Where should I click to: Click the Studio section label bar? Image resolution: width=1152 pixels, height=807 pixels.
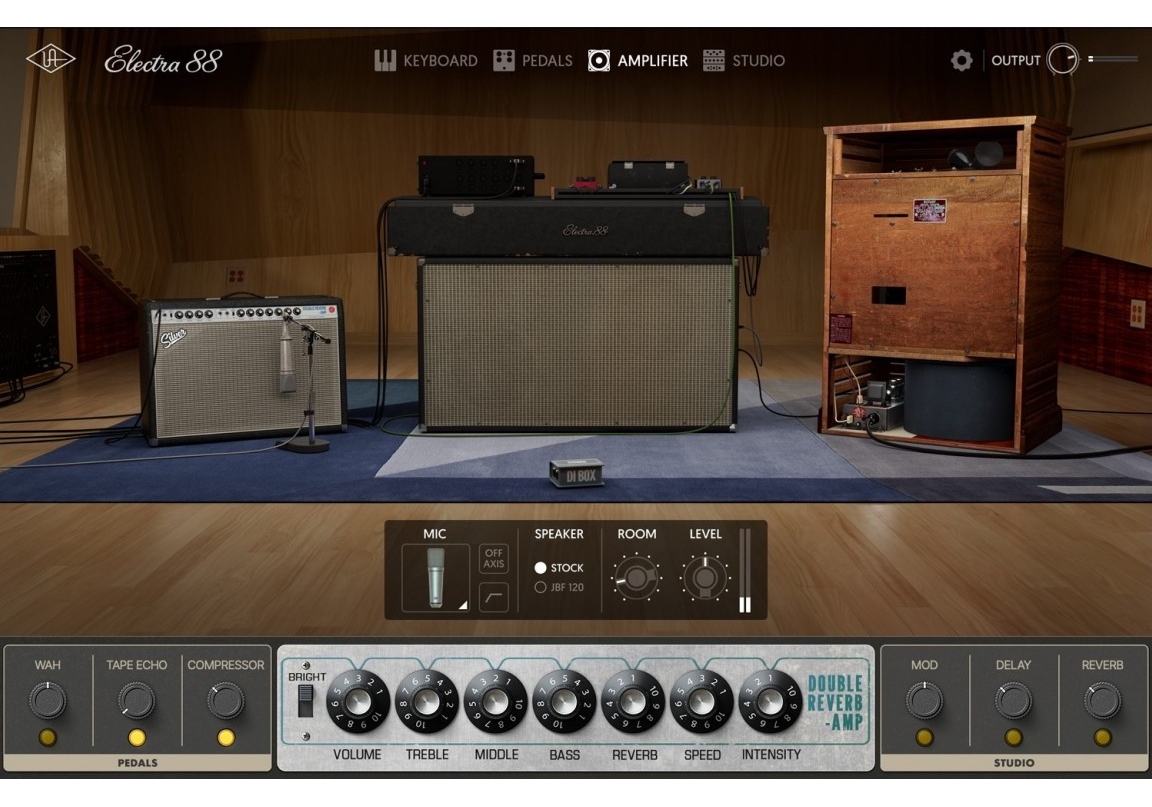coord(1014,763)
